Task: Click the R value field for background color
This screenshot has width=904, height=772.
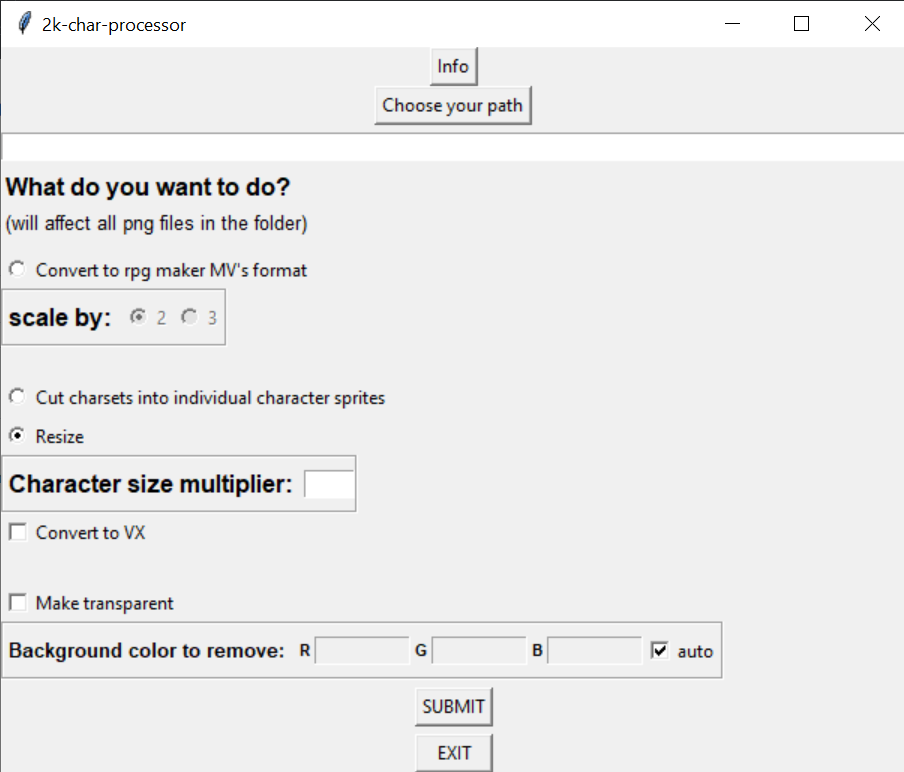Action: pyautogui.click(x=362, y=649)
